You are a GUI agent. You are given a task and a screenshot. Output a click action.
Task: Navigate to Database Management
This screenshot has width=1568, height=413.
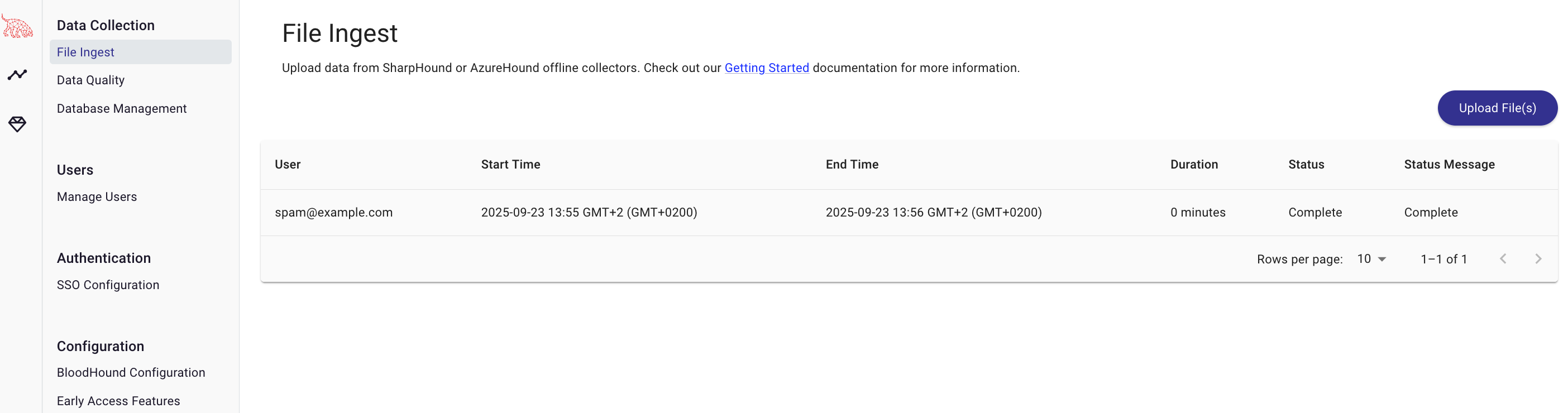pos(122,108)
